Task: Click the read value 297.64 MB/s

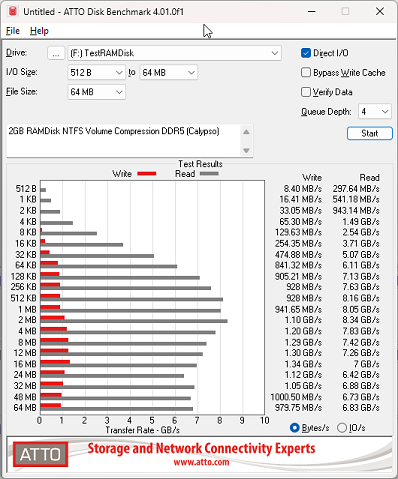Action: coord(356,189)
